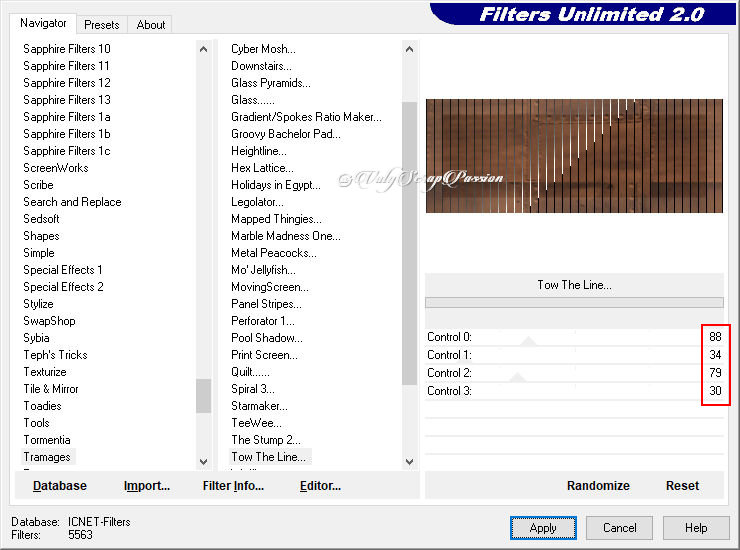Adjust the Control 0 slider
Image resolution: width=740 pixels, height=550 pixels.
(529, 340)
